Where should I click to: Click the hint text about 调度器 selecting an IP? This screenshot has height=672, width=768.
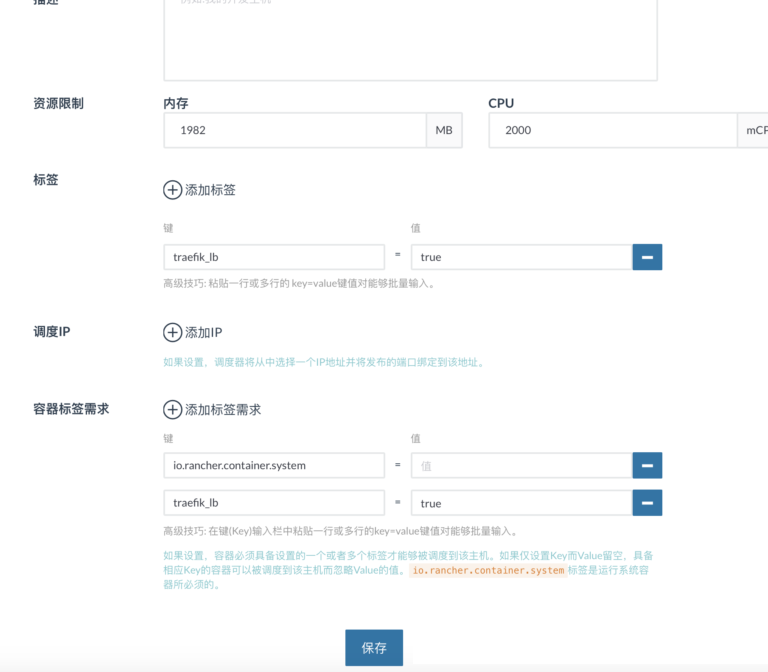click(x=324, y=362)
